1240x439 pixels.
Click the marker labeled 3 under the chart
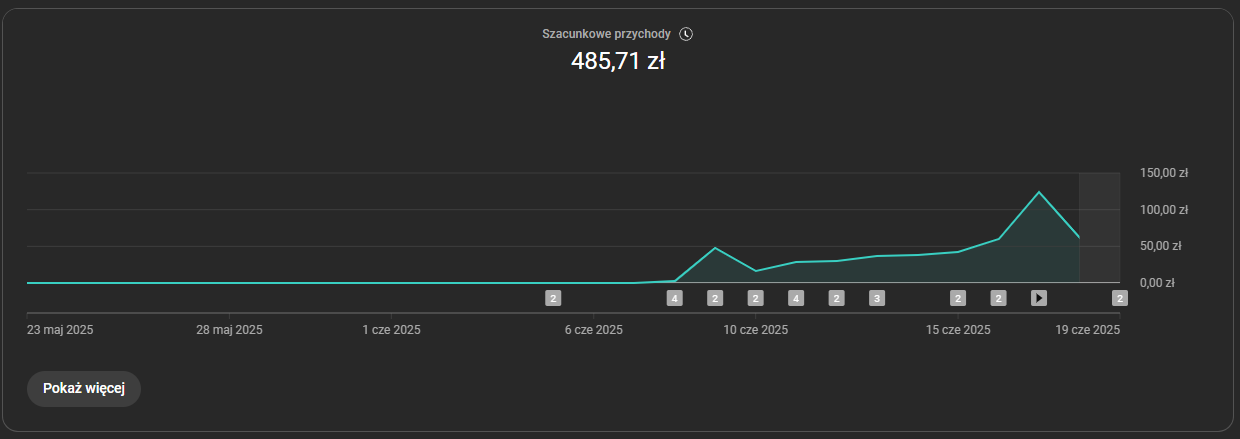point(877,297)
